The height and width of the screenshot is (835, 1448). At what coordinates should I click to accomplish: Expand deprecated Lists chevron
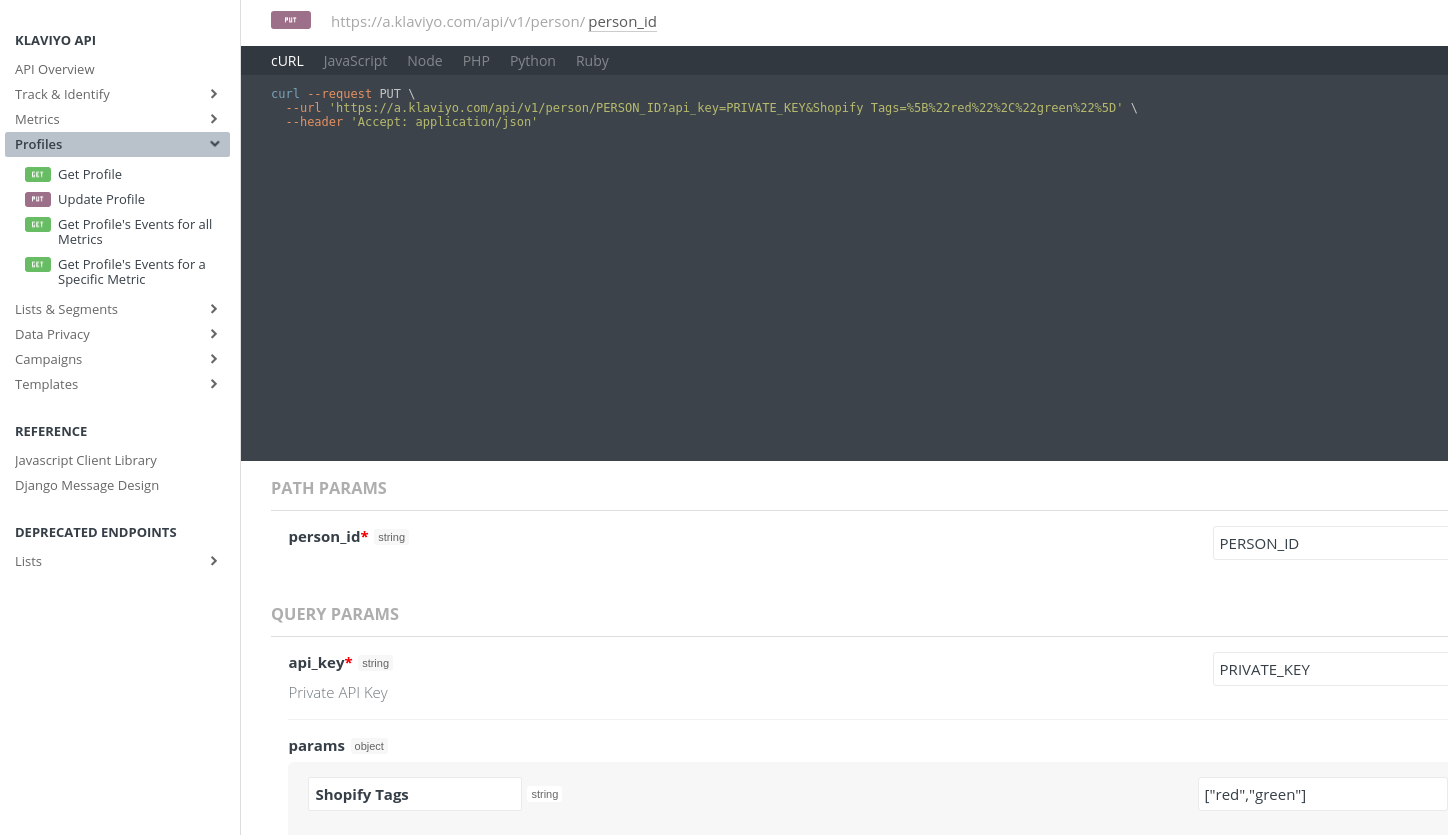[213, 561]
